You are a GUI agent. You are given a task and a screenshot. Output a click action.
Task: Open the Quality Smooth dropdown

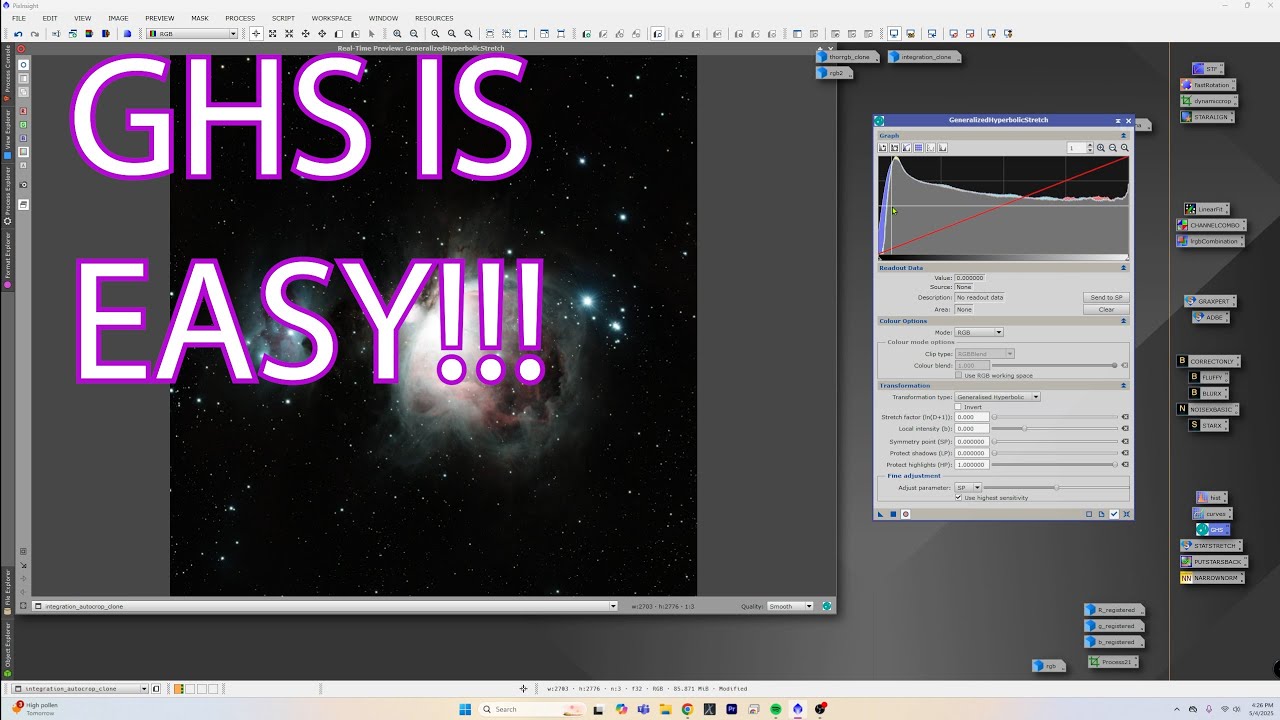pyautogui.click(x=791, y=606)
